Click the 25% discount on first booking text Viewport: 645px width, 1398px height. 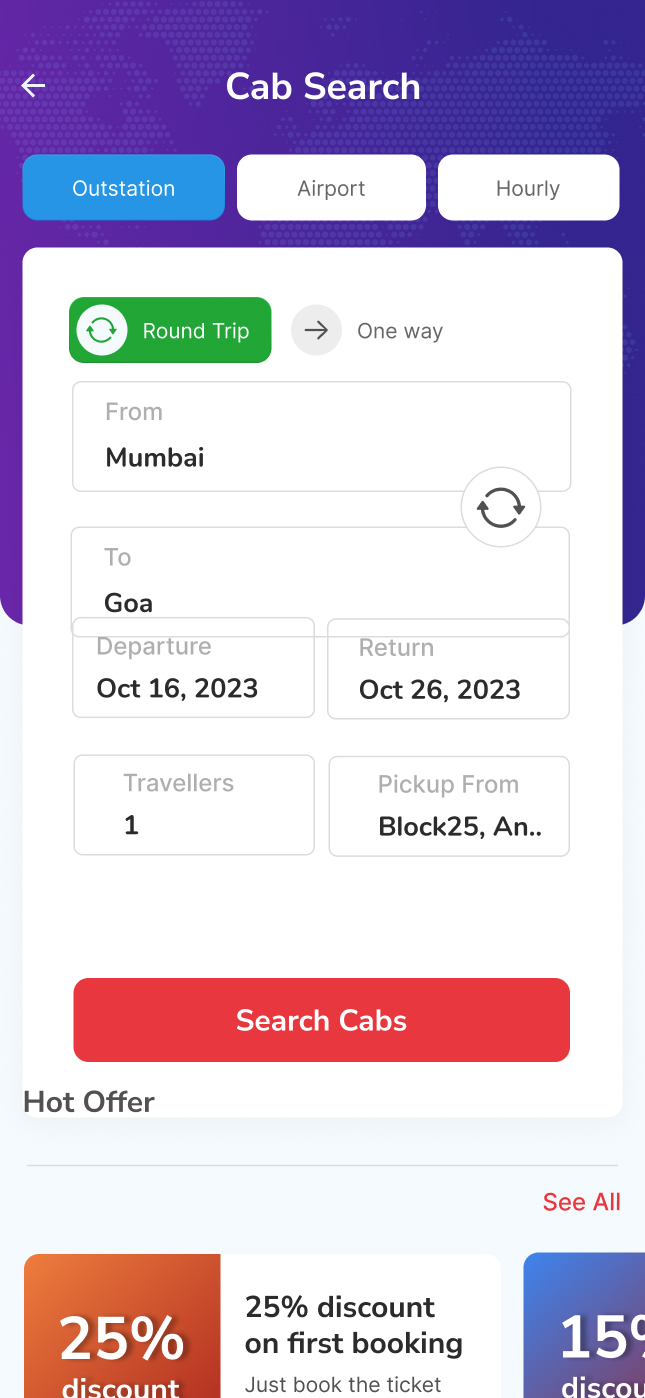(354, 1325)
